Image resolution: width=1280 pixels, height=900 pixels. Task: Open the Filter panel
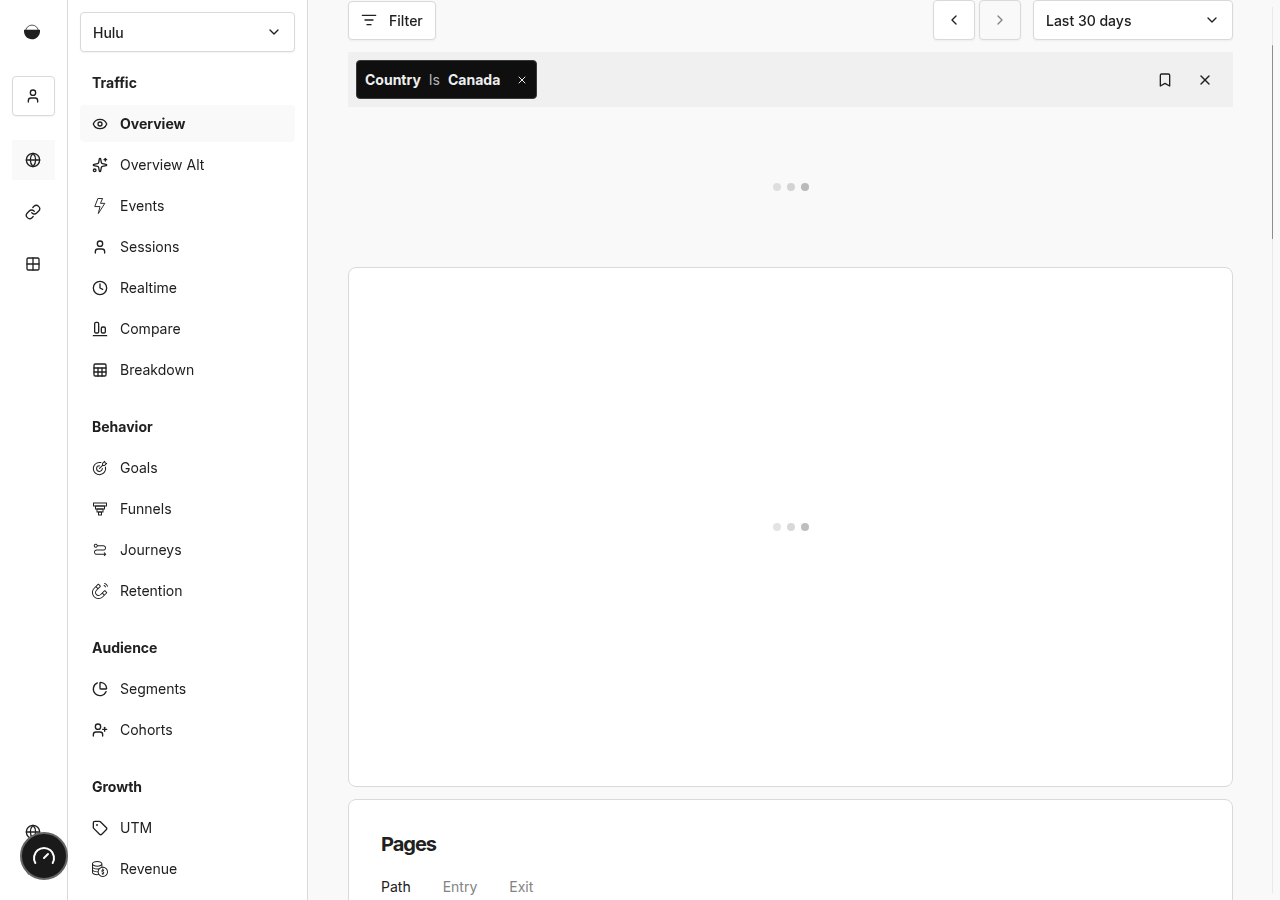[x=391, y=20]
